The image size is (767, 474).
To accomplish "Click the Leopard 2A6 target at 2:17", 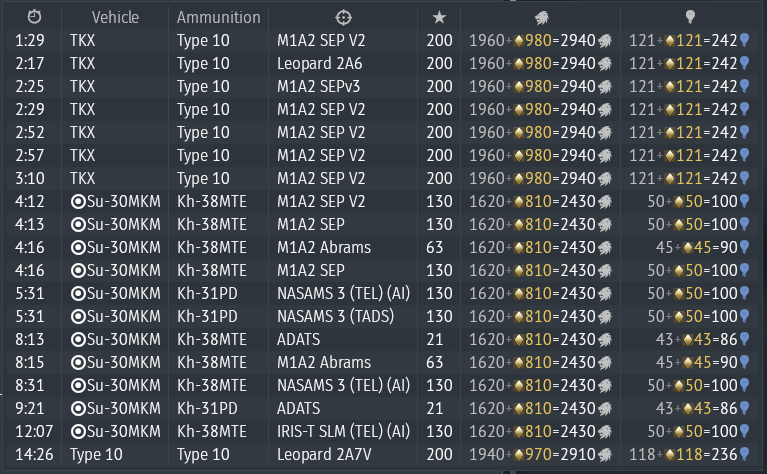I will [x=319, y=64].
